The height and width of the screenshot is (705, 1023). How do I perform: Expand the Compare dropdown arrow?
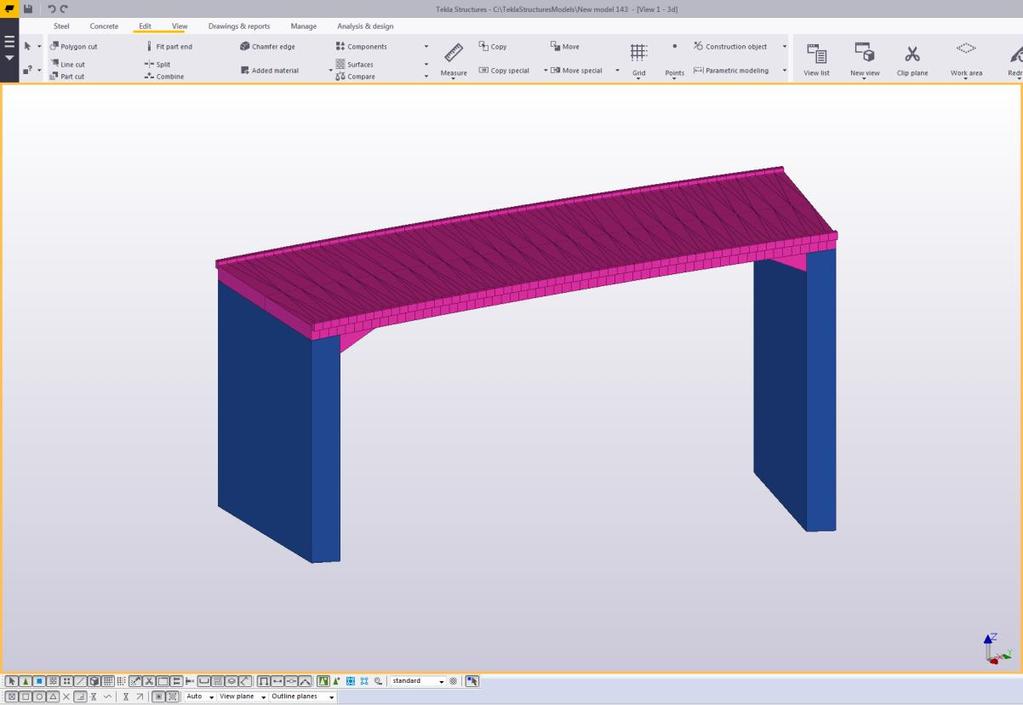point(426,76)
